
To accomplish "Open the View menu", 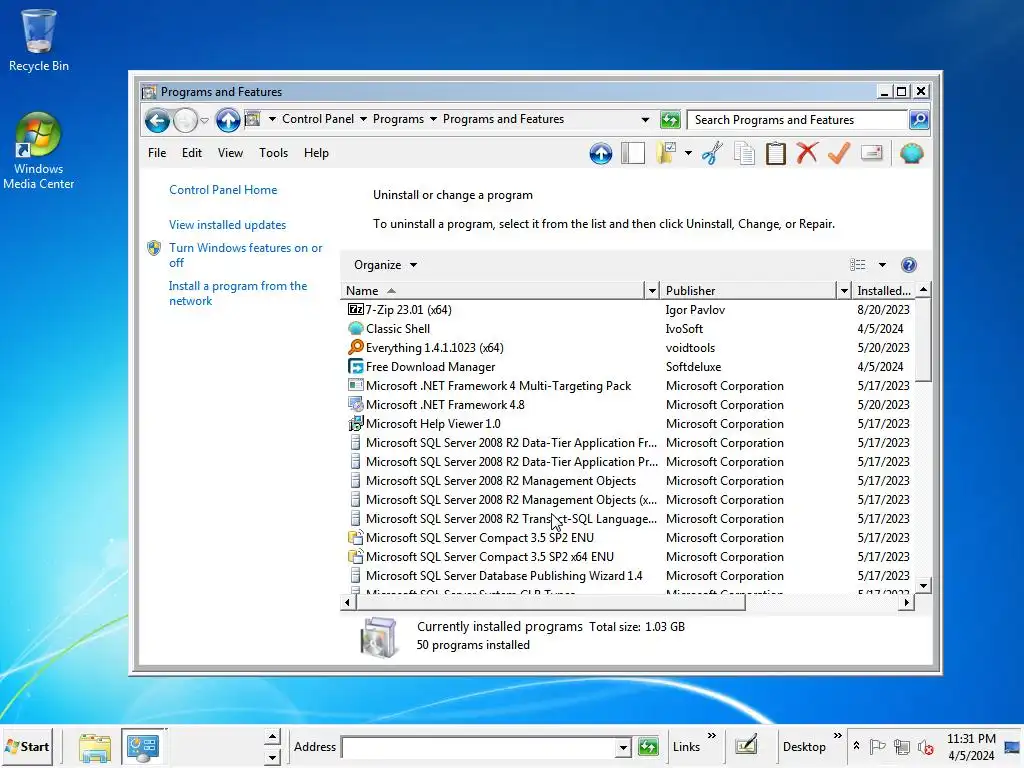I will click(230, 153).
